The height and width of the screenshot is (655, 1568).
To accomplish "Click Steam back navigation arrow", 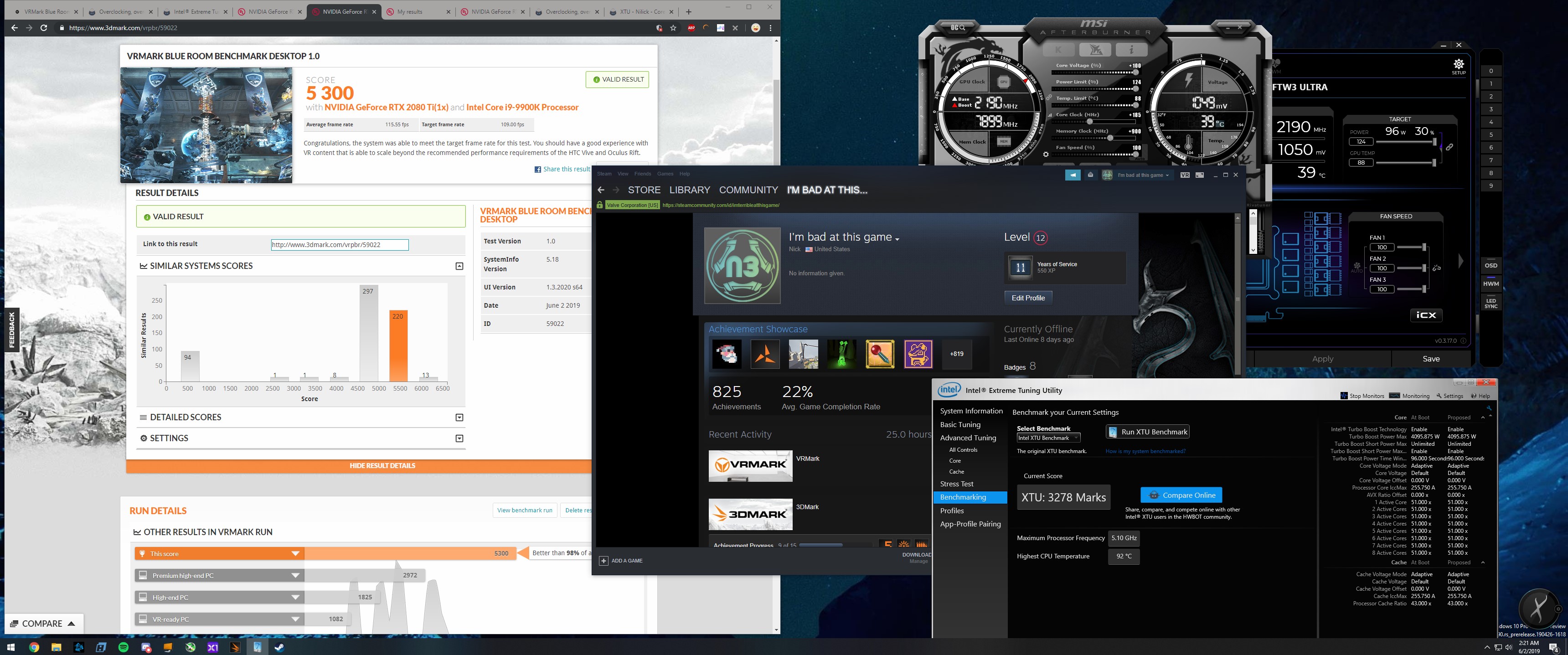I will [x=601, y=190].
